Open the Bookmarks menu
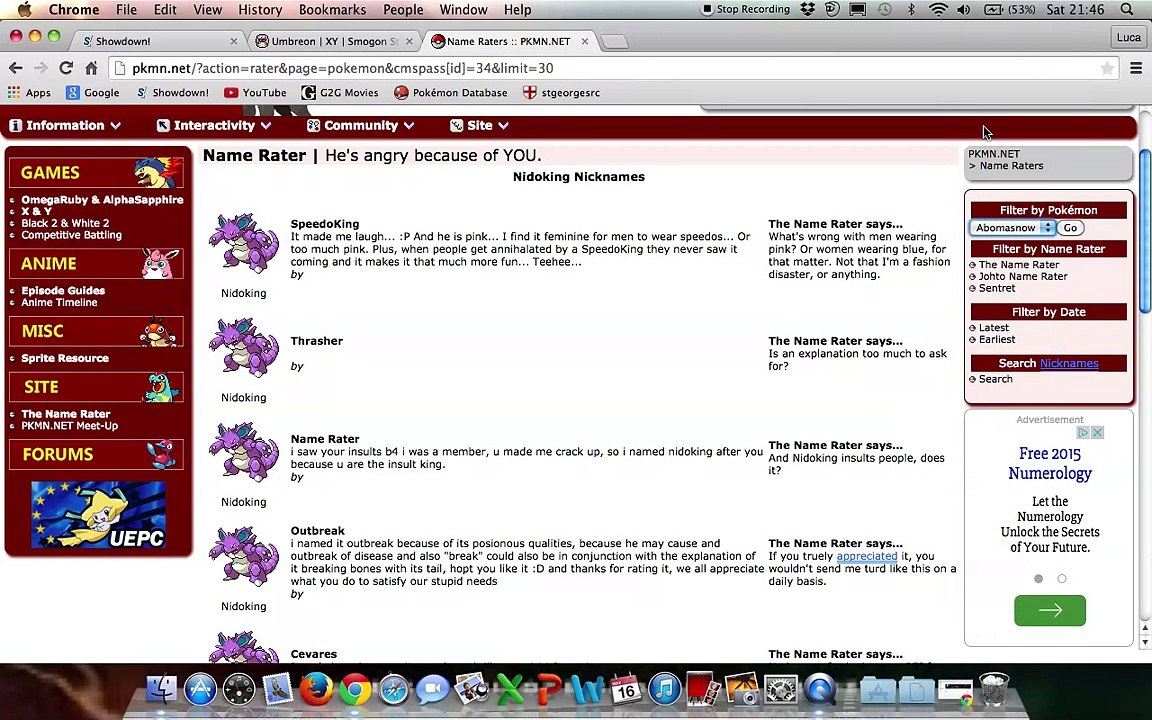This screenshot has height=720, width=1152. click(332, 10)
